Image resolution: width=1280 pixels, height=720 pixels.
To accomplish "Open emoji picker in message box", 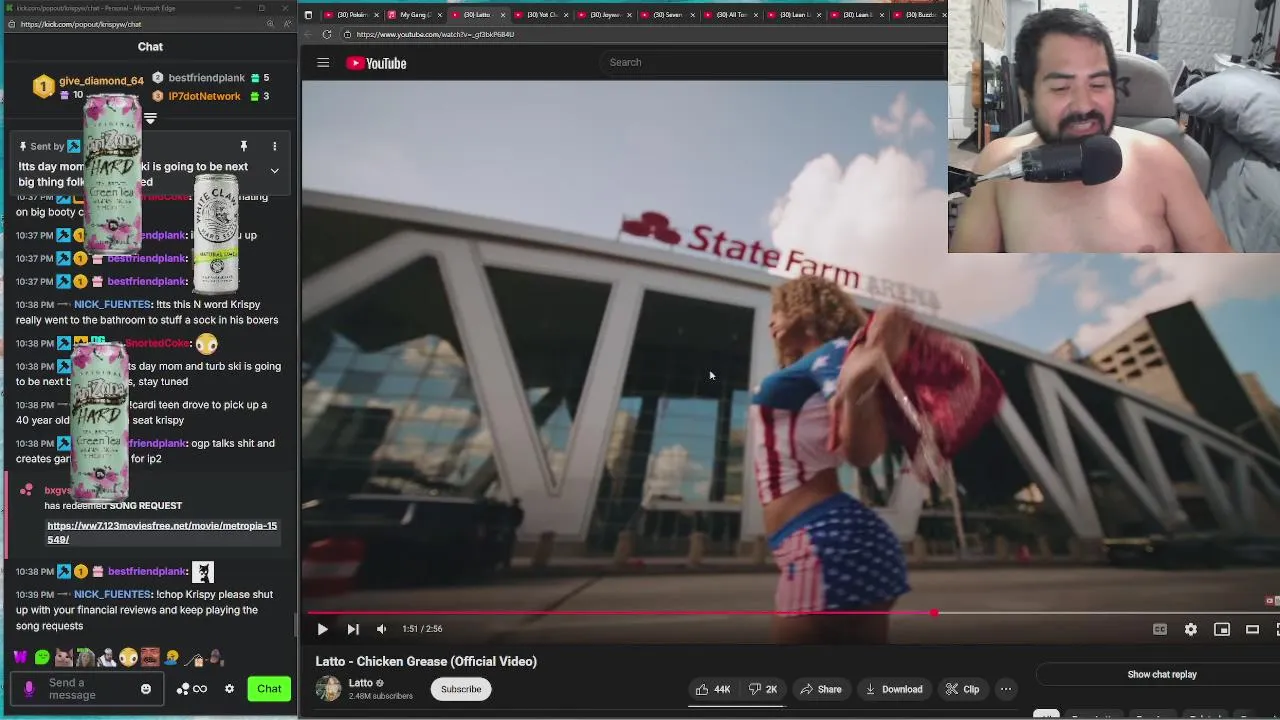I will [x=146, y=689].
